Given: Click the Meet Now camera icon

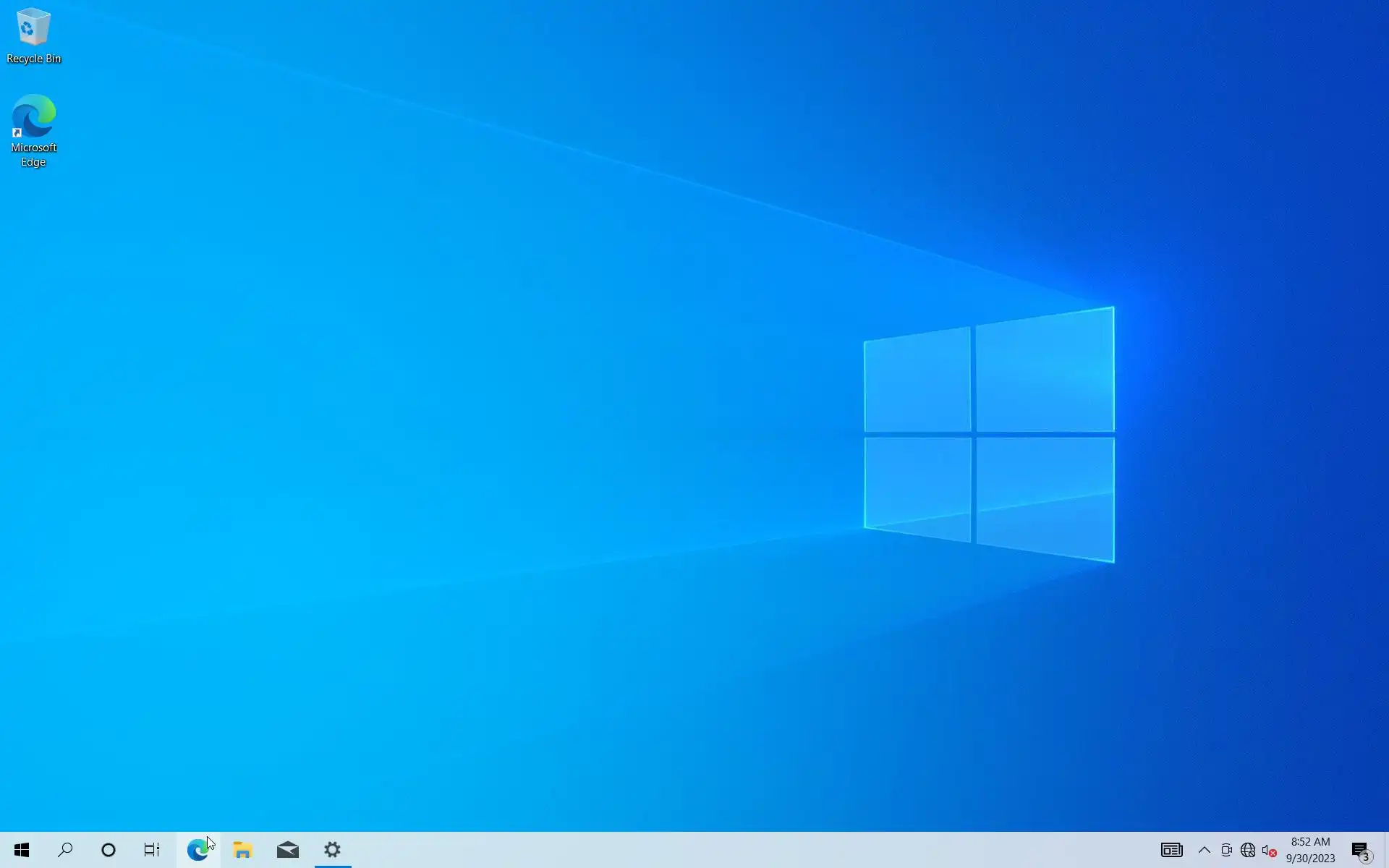Looking at the screenshot, I should tap(1226, 850).
